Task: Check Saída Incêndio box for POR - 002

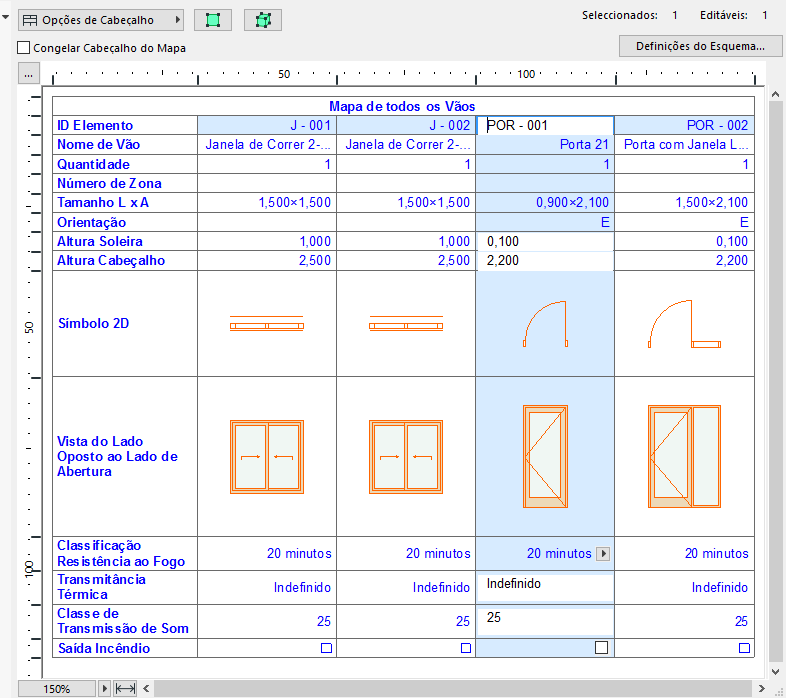Action: click(744, 648)
